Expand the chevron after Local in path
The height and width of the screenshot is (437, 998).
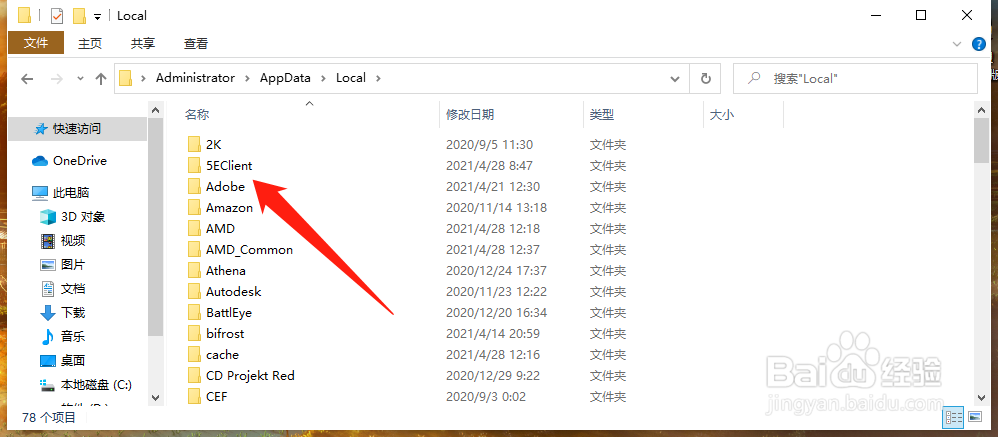379,78
